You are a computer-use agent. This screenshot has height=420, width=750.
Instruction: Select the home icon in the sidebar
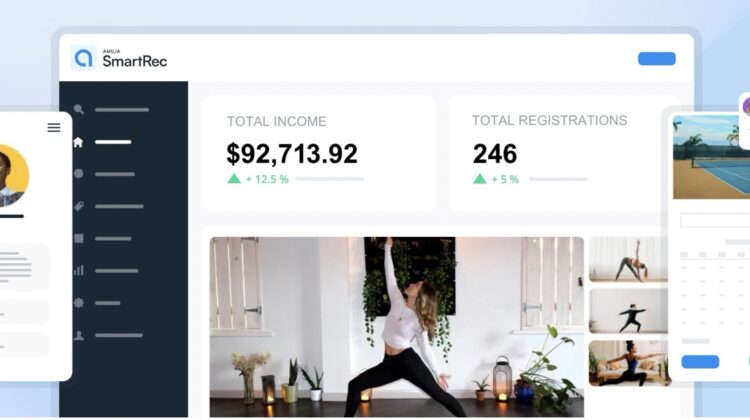pyautogui.click(x=78, y=142)
